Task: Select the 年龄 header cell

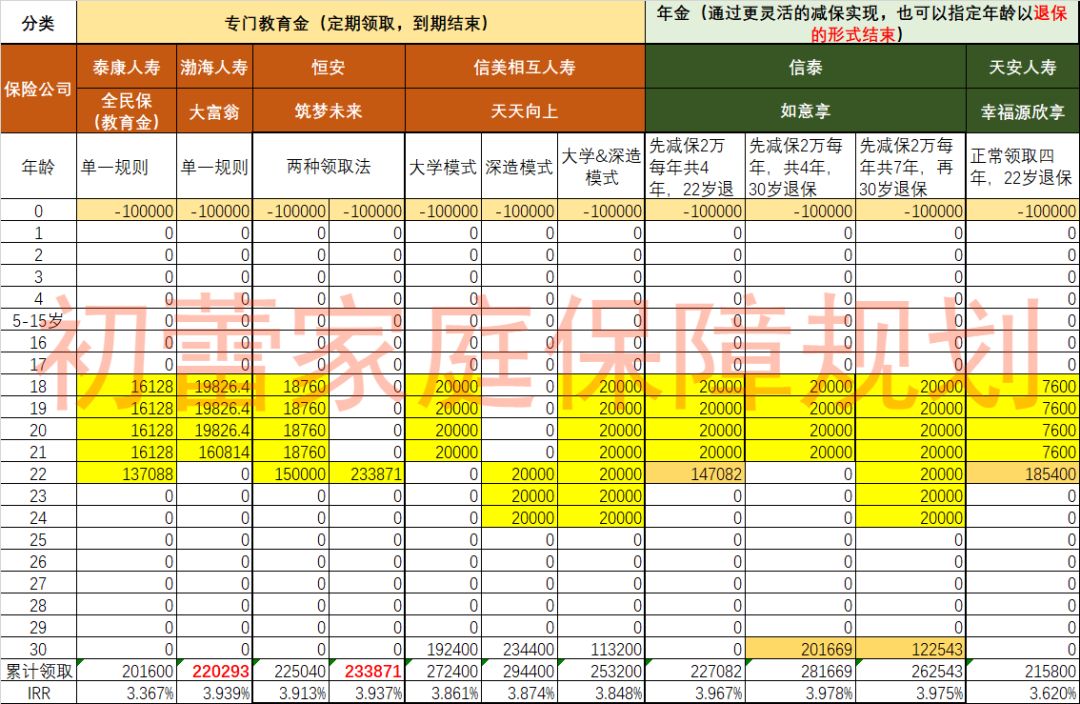Action: click(38, 167)
